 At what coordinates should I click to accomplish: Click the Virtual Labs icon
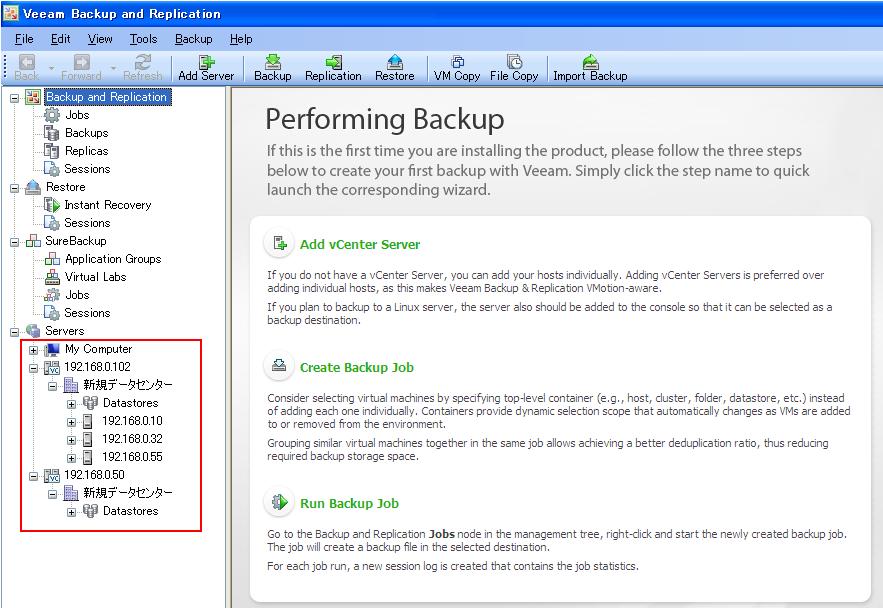52,277
